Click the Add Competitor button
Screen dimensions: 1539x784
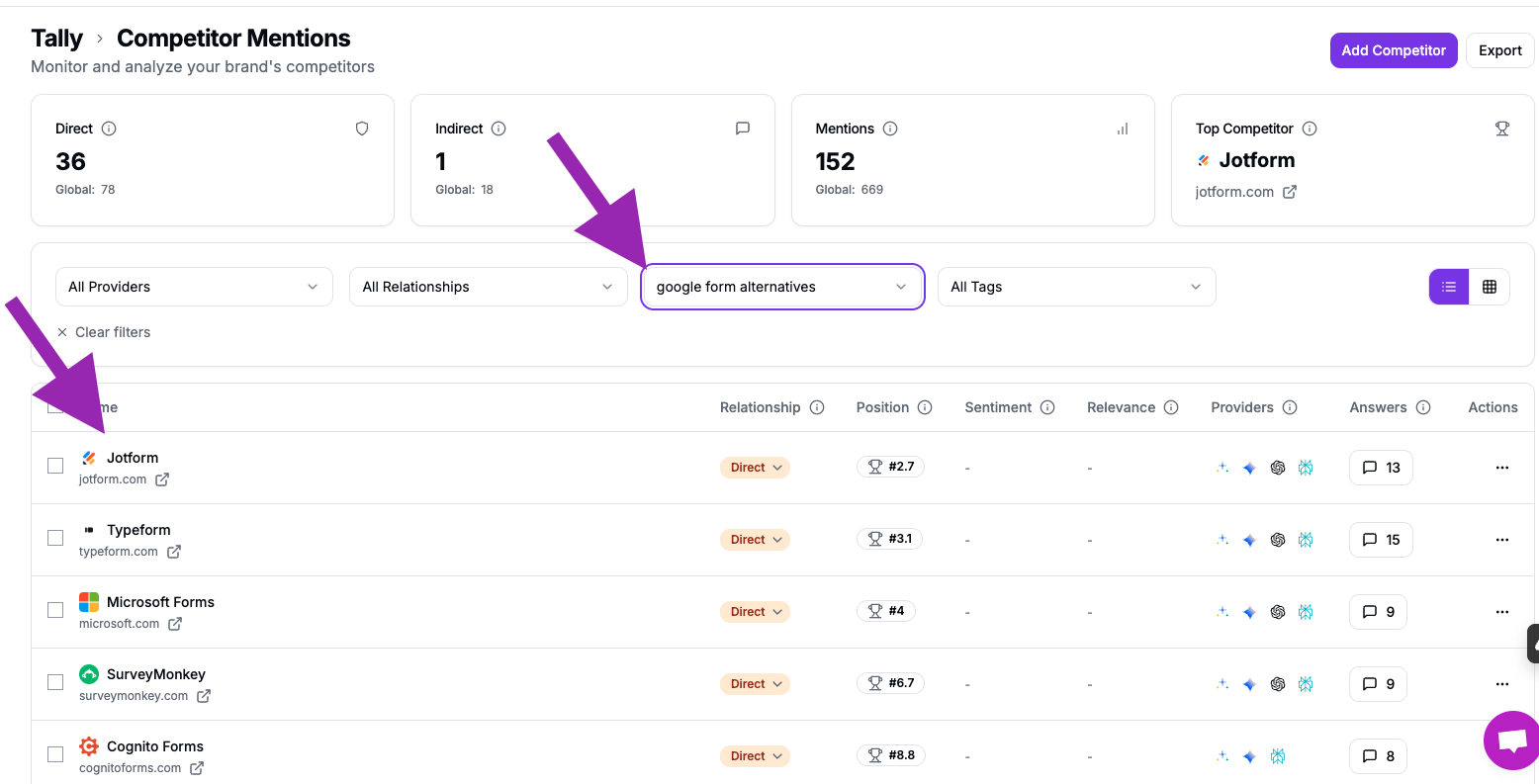1394,50
